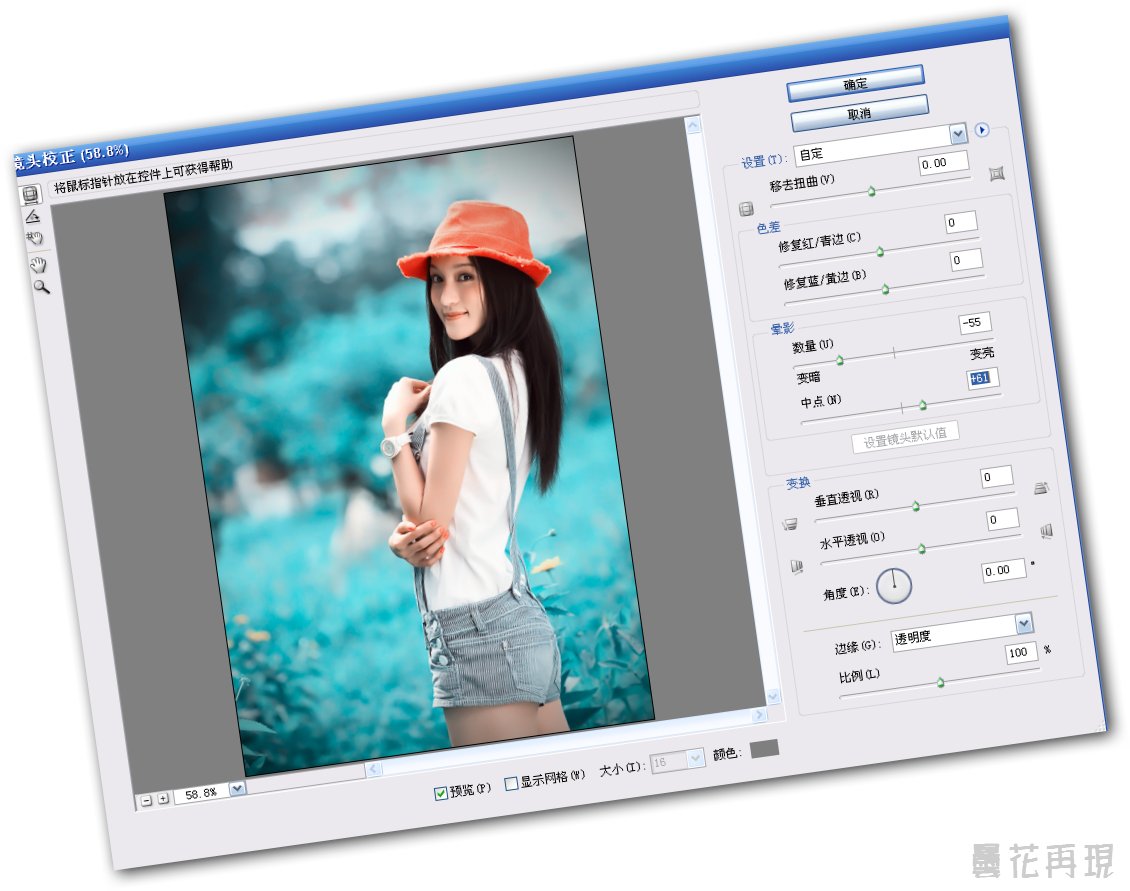Click the 比例 scale slider handle
Viewport: 1130px width, 891px height.
click(x=940, y=682)
